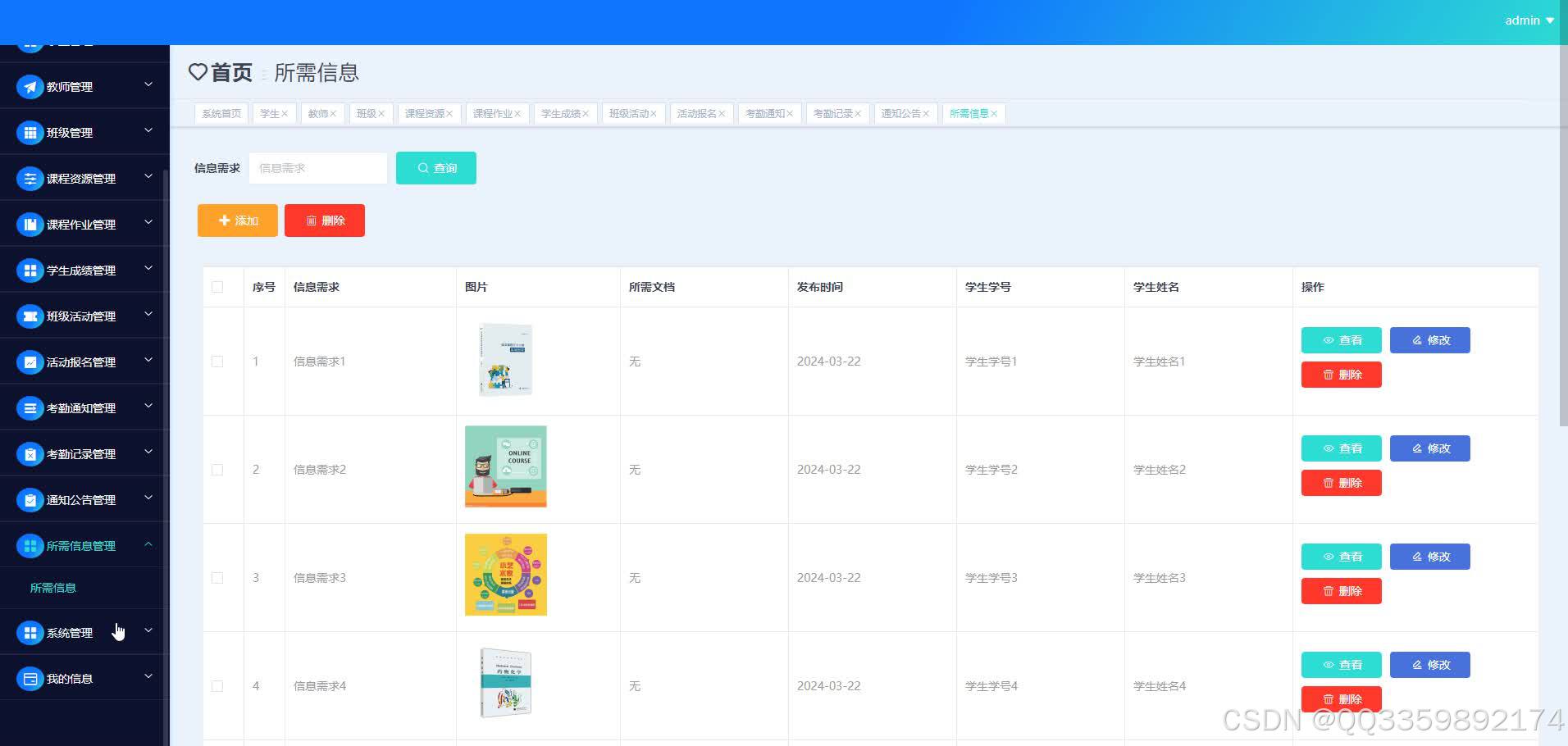Click the 课程作业管理 book icon
1568x746 pixels.
tap(30, 225)
